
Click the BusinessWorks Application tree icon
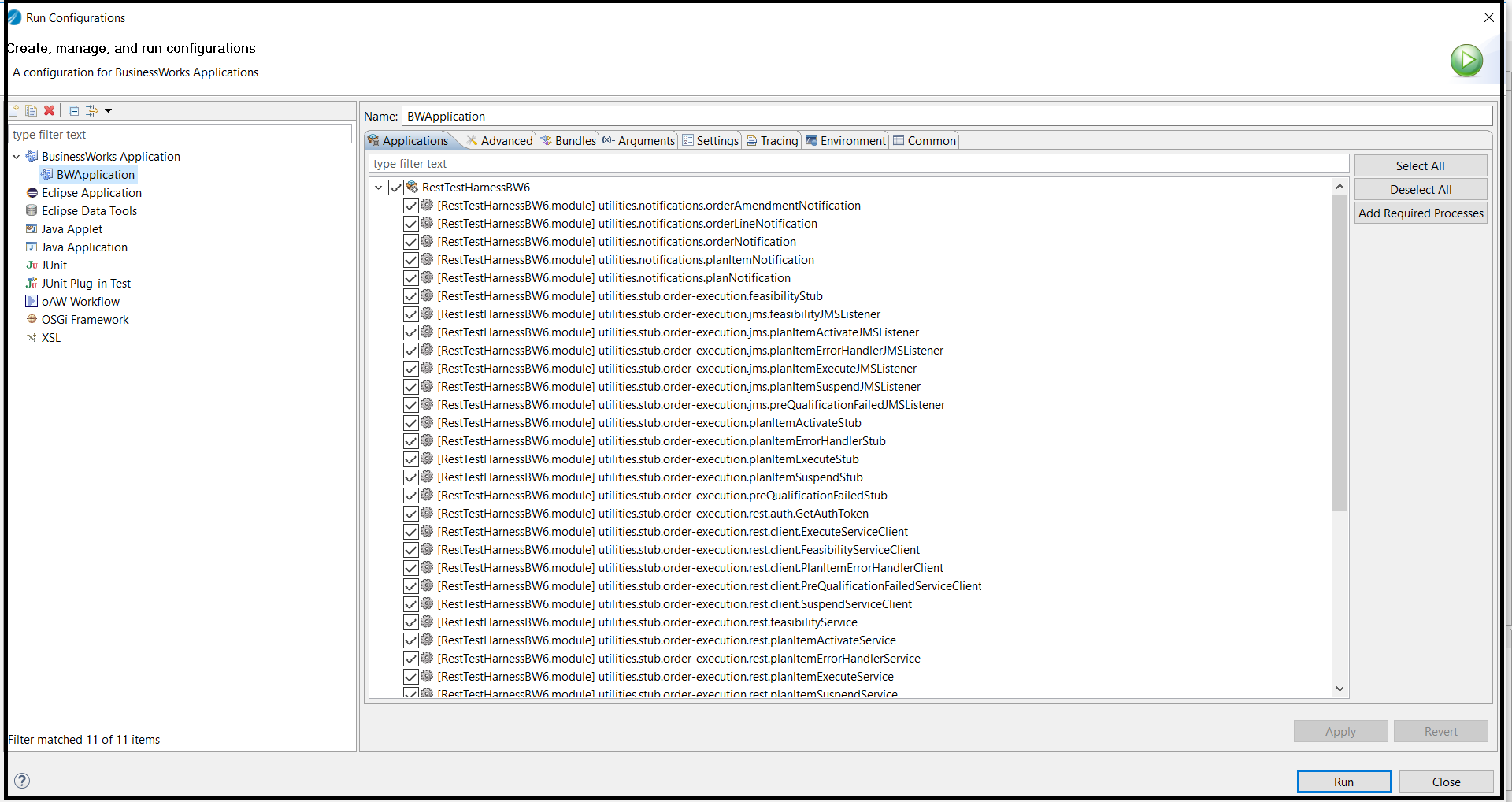click(x=31, y=156)
